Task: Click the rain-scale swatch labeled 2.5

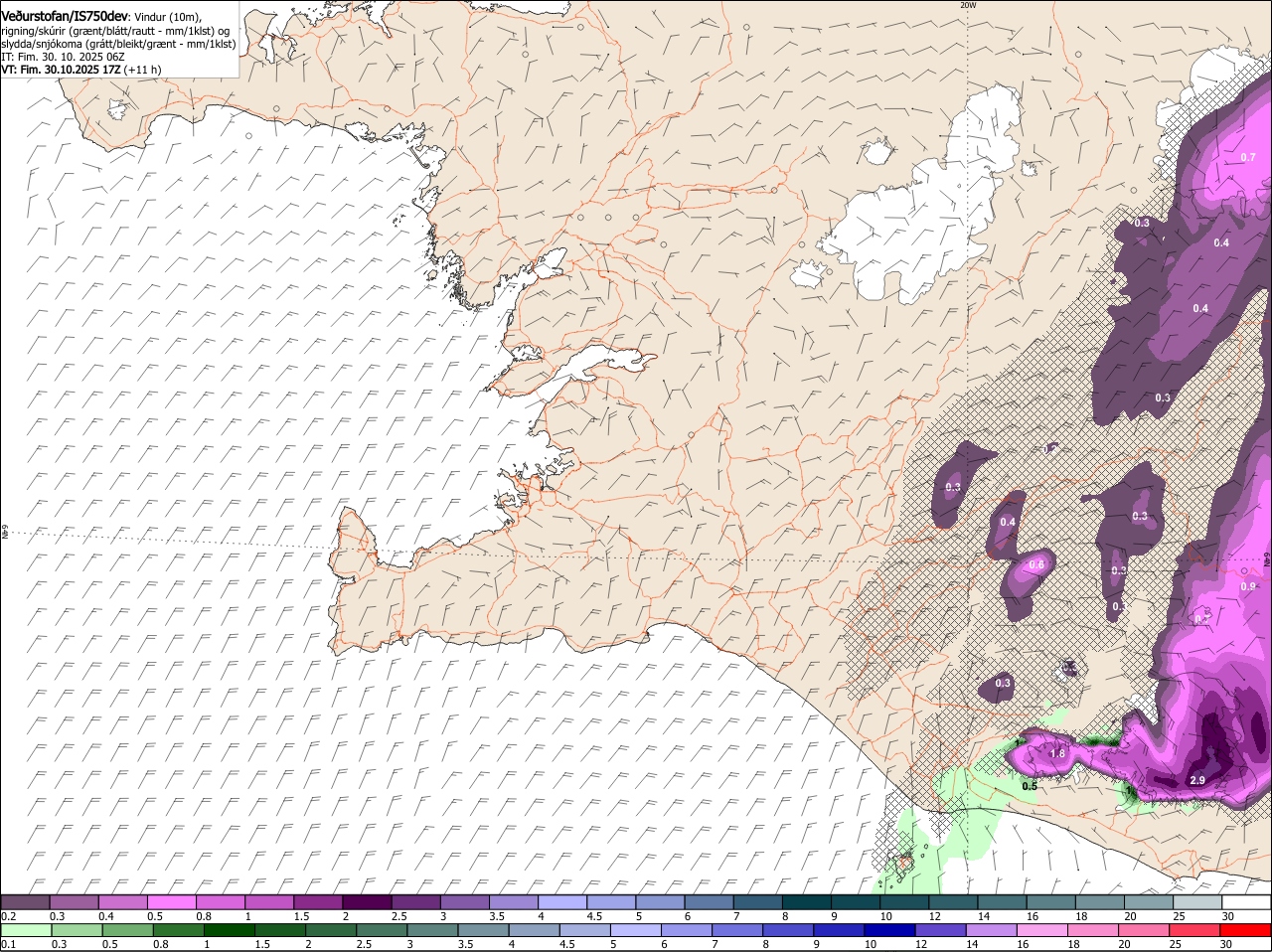Action: tap(383, 930)
